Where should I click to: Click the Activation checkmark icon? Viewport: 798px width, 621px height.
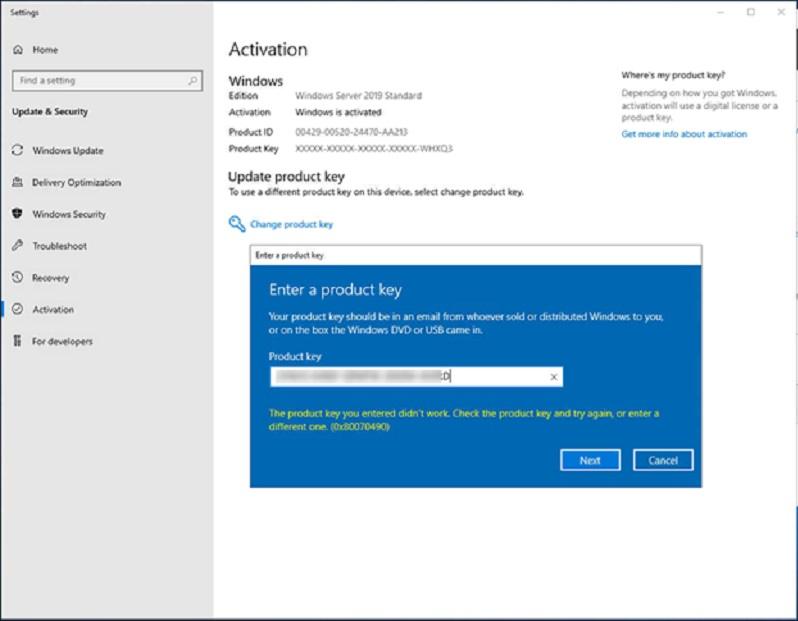[x=17, y=310]
